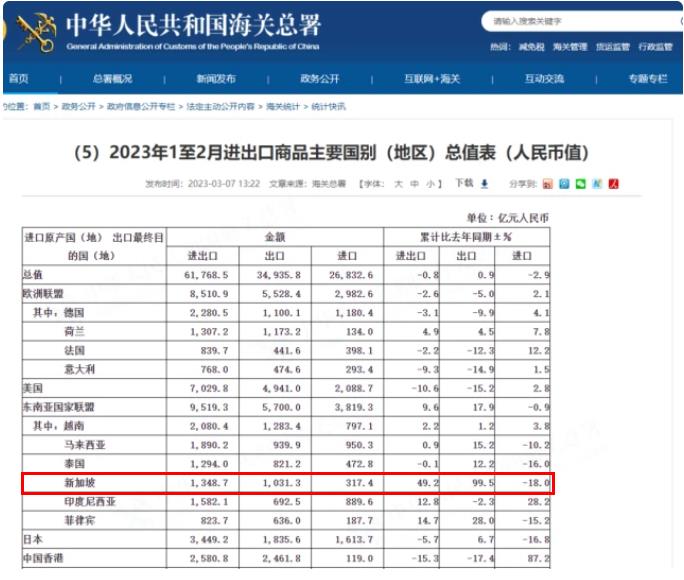Image resolution: width=684 pixels, height=580 pixels.
Task: Click the 海关管理 hot word link
Action: click(570, 47)
